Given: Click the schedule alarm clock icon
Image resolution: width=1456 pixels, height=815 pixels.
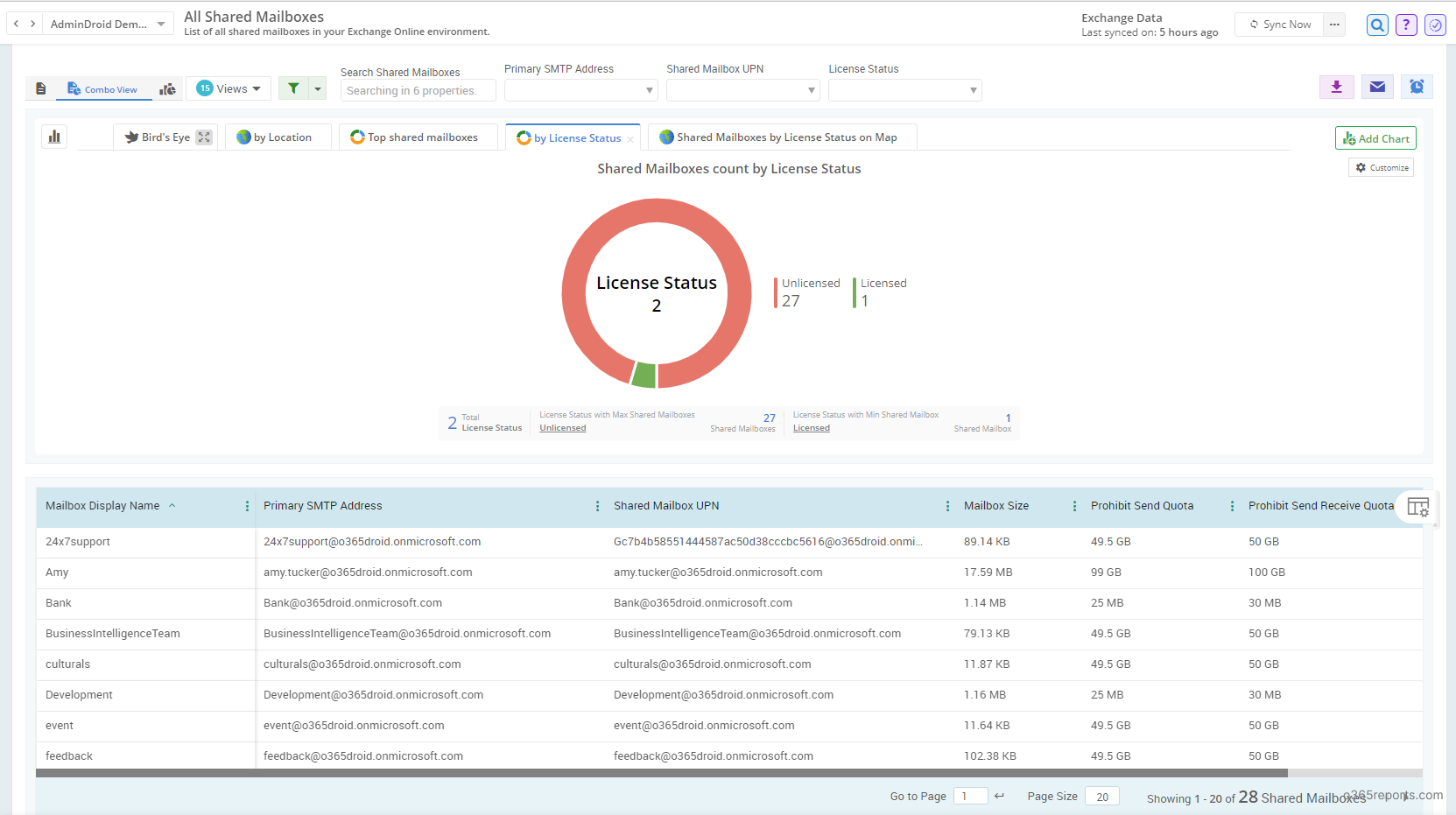Looking at the screenshot, I should (x=1417, y=87).
